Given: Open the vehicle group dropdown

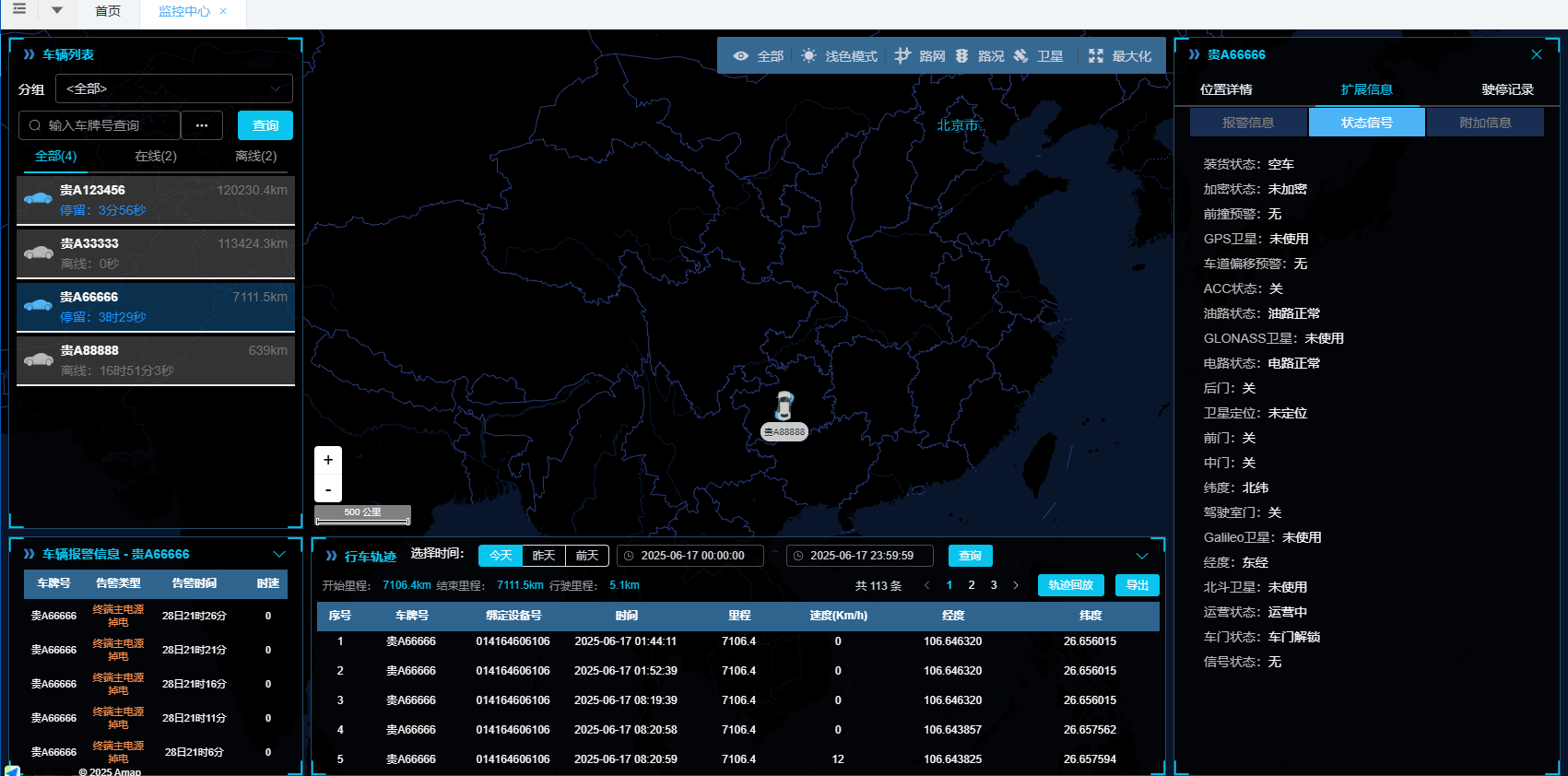Looking at the screenshot, I should [174, 88].
